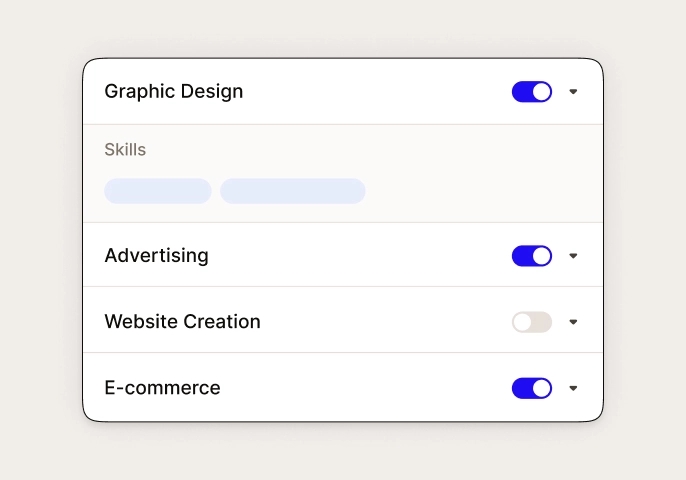This screenshot has width=686, height=480.
Task: Click blank space in the E-commerce row
Action: click(365, 388)
